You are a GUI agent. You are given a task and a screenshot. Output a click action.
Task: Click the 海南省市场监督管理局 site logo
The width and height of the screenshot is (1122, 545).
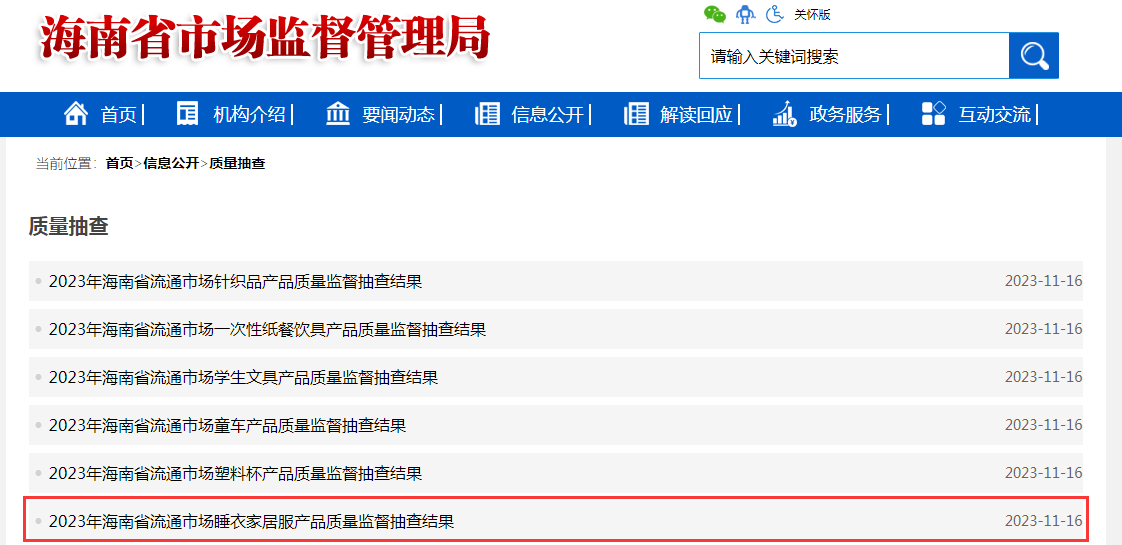265,37
